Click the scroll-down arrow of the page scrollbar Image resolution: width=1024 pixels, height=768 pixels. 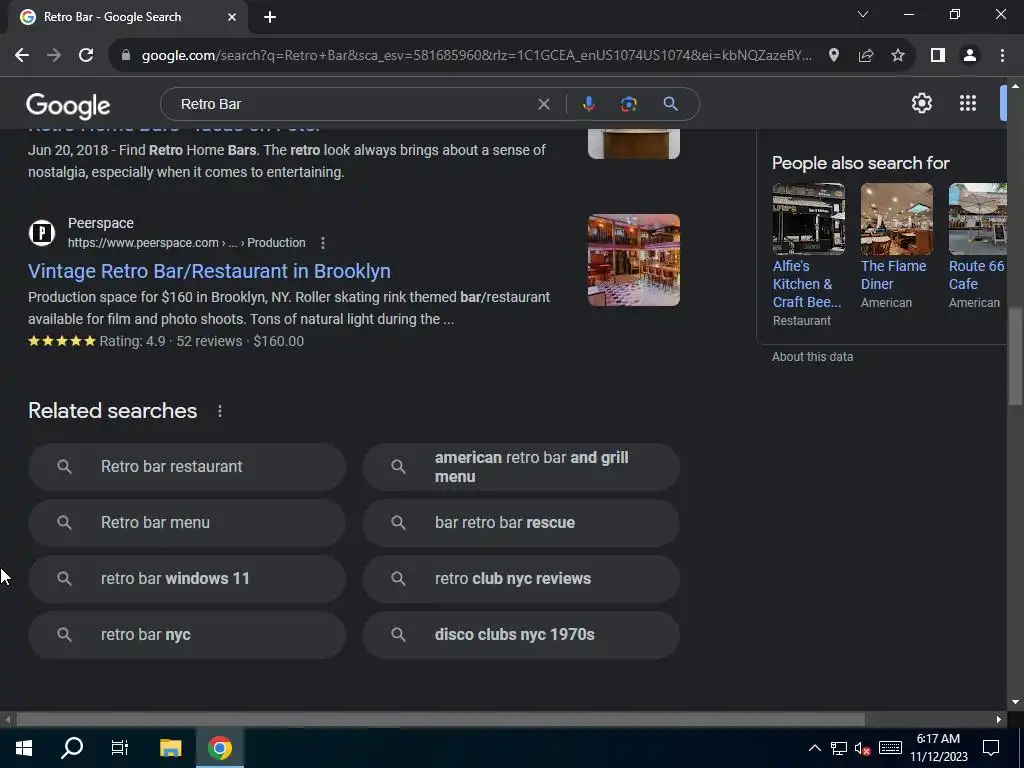click(x=1015, y=702)
